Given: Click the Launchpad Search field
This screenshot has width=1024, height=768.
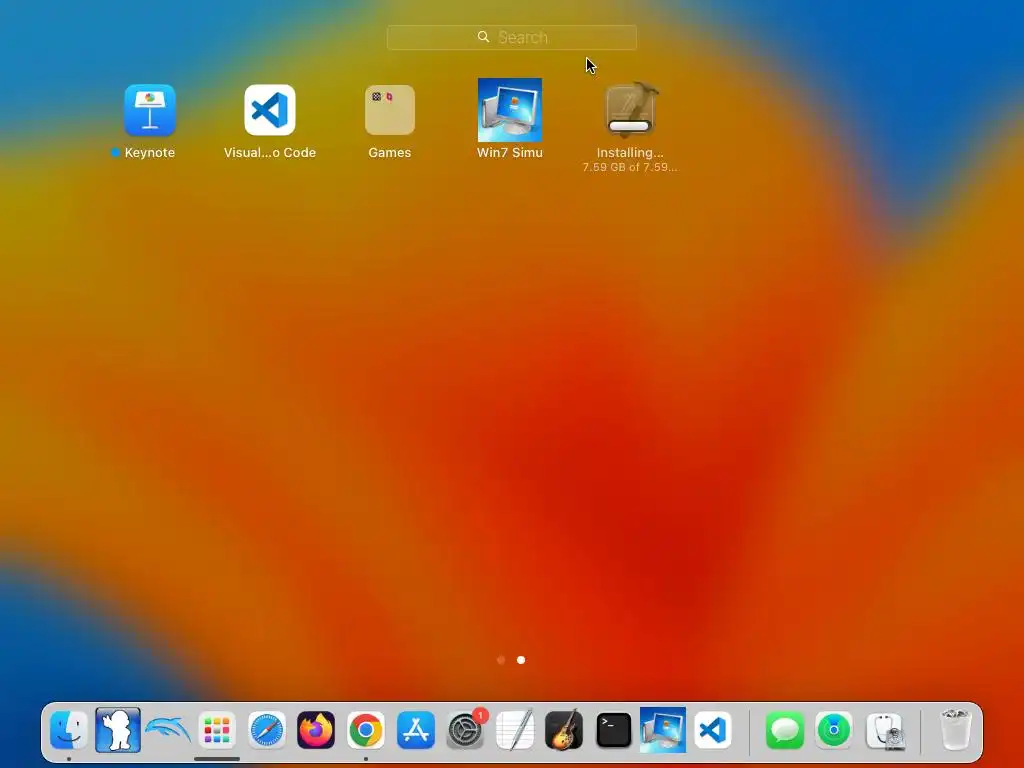Looking at the screenshot, I should click(x=512, y=37).
